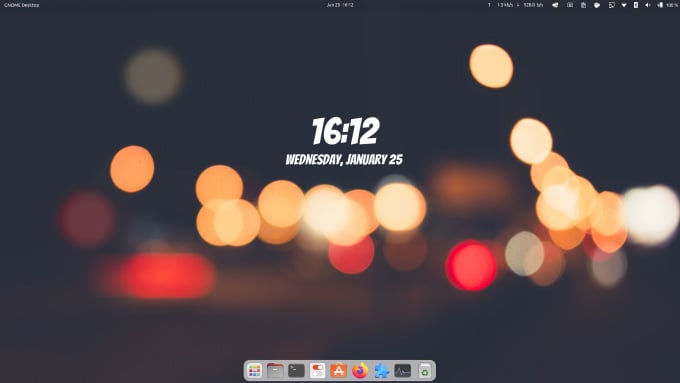Click the network speed indicator in the top bar

point(516,5)
